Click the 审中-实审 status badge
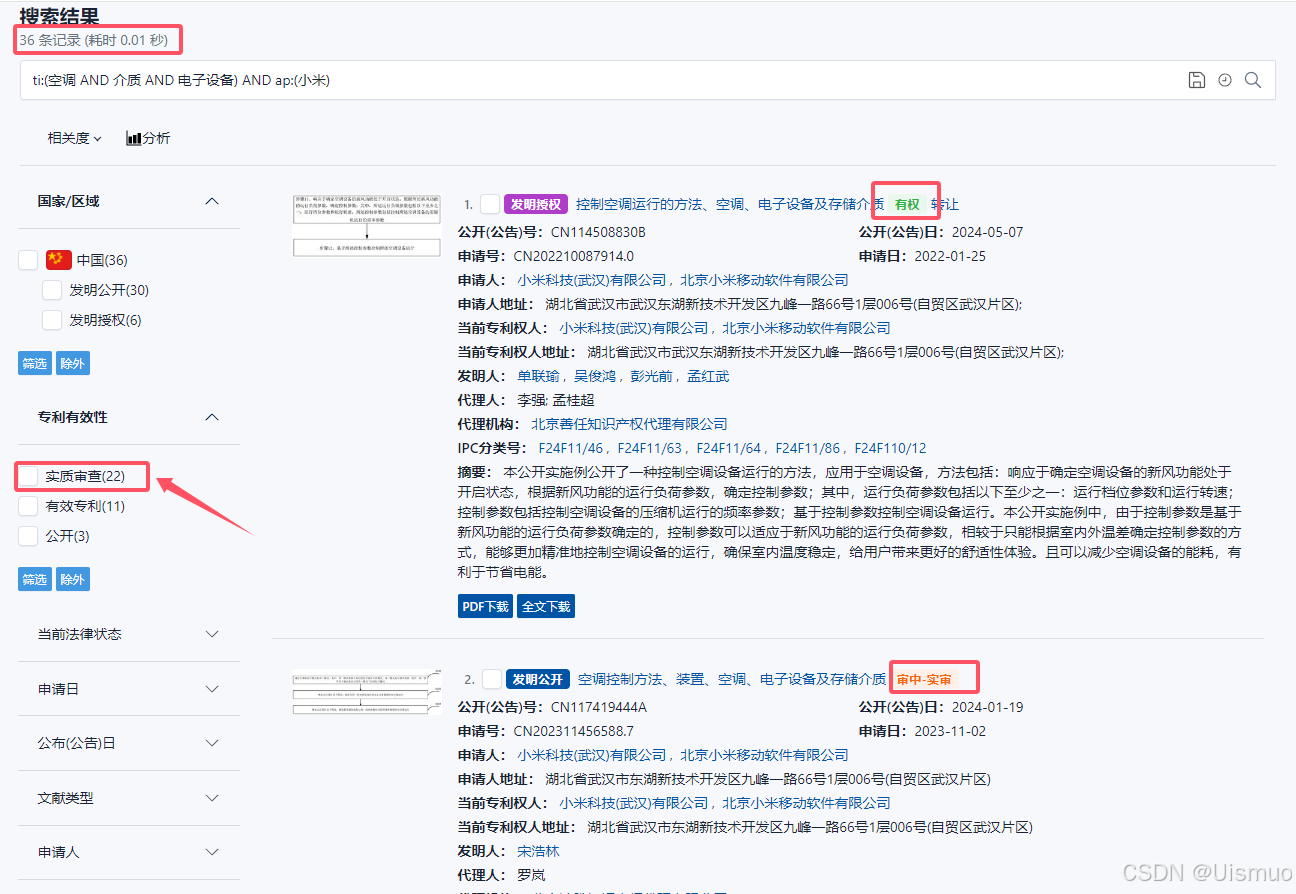Screen dimensions: 1296x894 924,679
